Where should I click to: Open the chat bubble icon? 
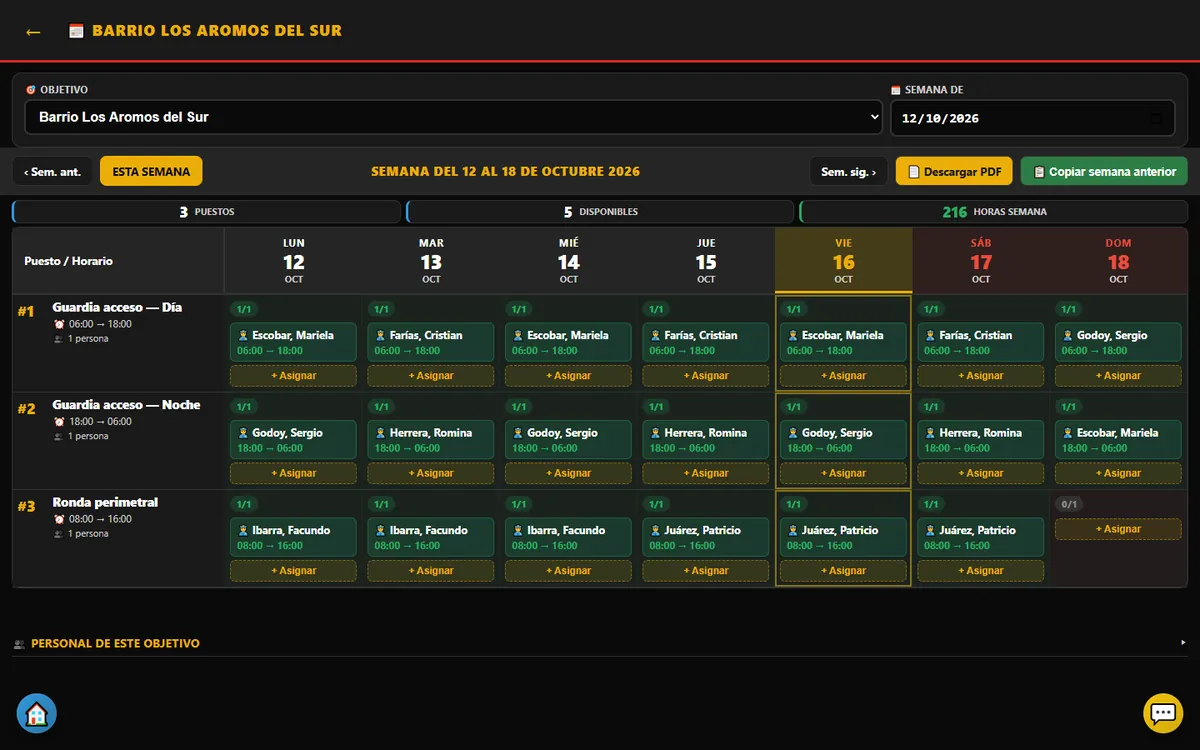(x=1163, y=714)
